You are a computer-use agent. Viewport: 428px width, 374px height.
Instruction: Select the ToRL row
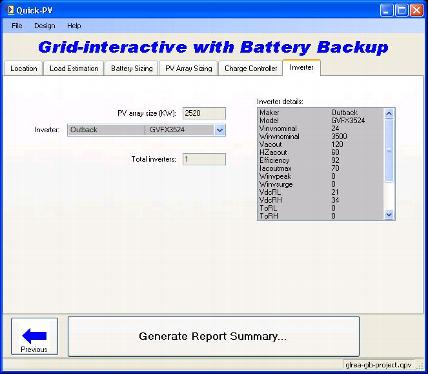pyautogui.click(x=320, y=208)
